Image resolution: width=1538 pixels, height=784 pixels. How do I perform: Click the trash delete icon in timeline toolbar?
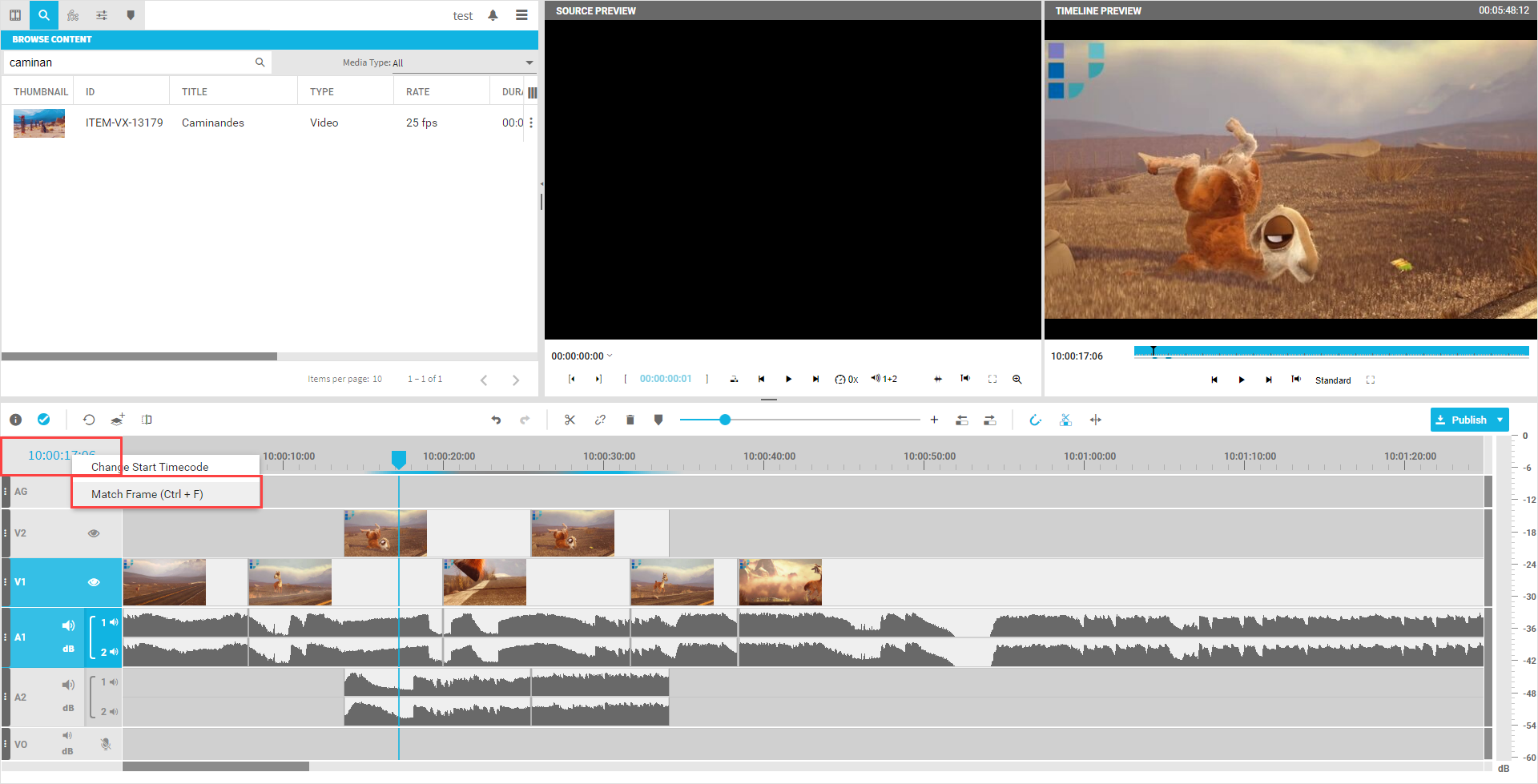coord(630,420)
